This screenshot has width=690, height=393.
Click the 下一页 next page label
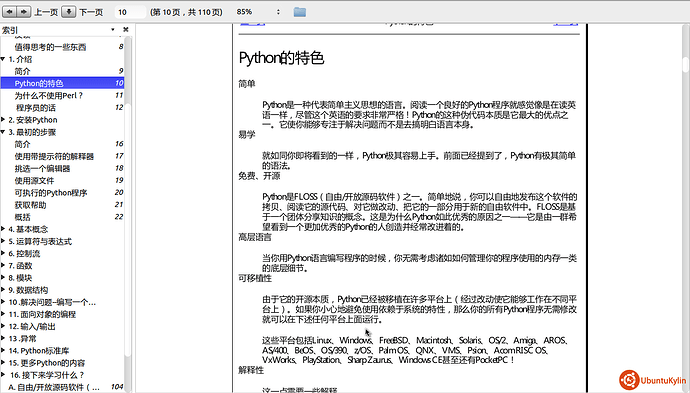pyautogui.click(x=91, y=12)
